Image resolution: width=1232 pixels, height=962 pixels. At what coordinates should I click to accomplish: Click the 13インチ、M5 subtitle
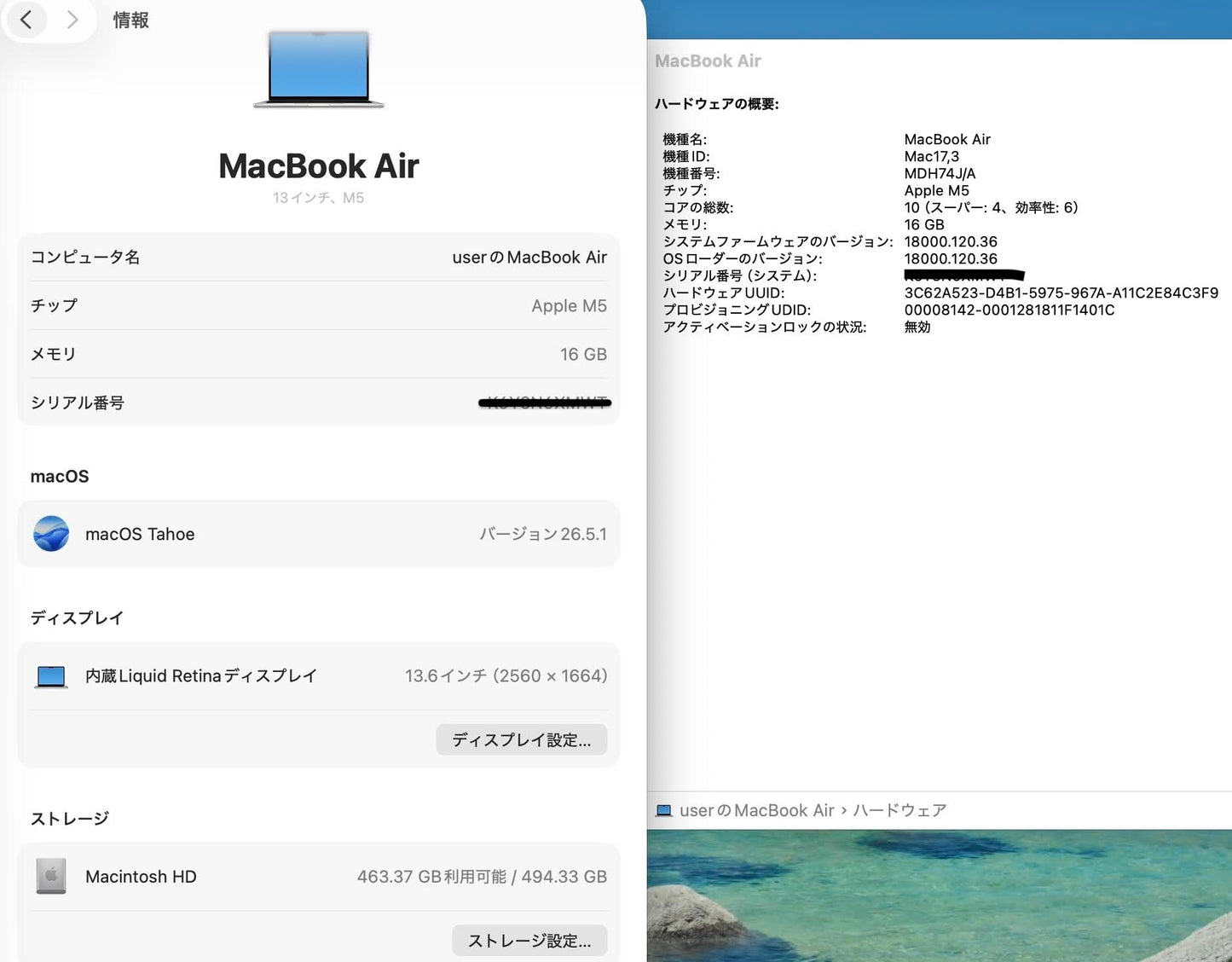click(x=318, y=198)
